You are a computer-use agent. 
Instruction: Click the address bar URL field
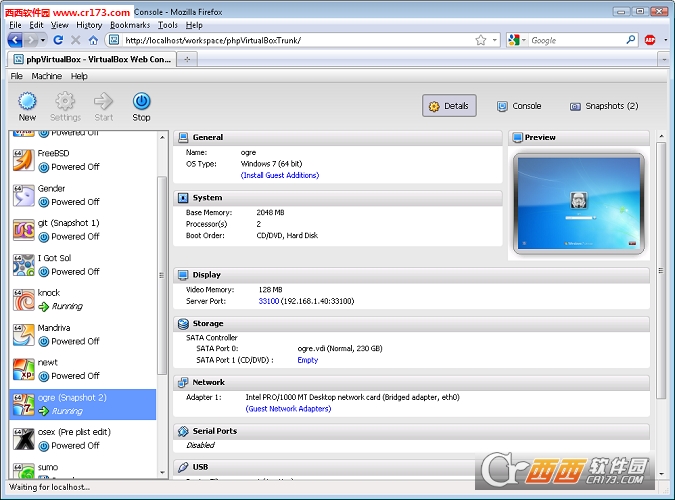[297, 40]
